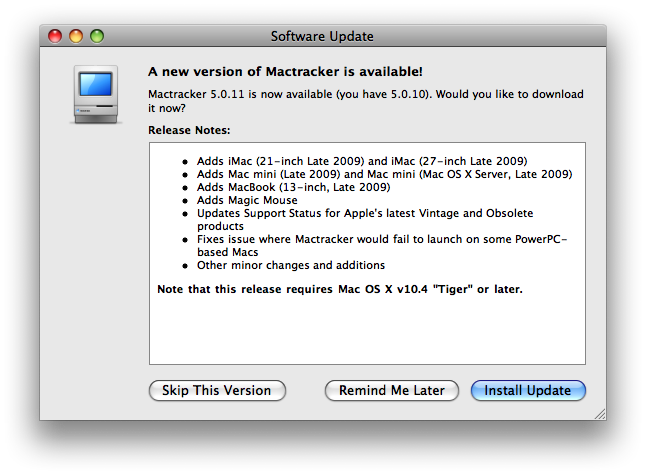Click the Release Notes label
Viewport: 646px width, 475px height.
pos(189,130)
